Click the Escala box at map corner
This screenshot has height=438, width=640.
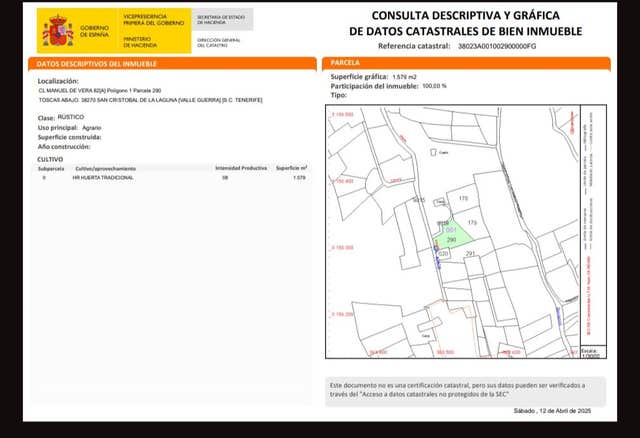[x=588, y=351]
